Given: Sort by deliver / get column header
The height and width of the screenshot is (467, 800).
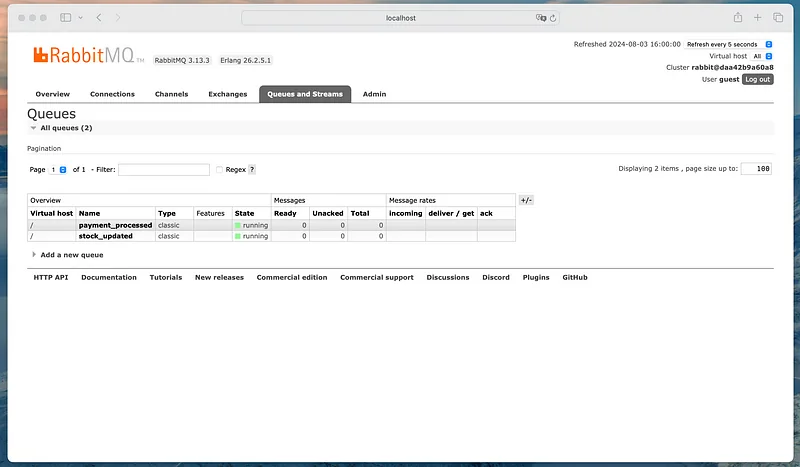Looking at the screenshot, I should [x=451, y=213].
